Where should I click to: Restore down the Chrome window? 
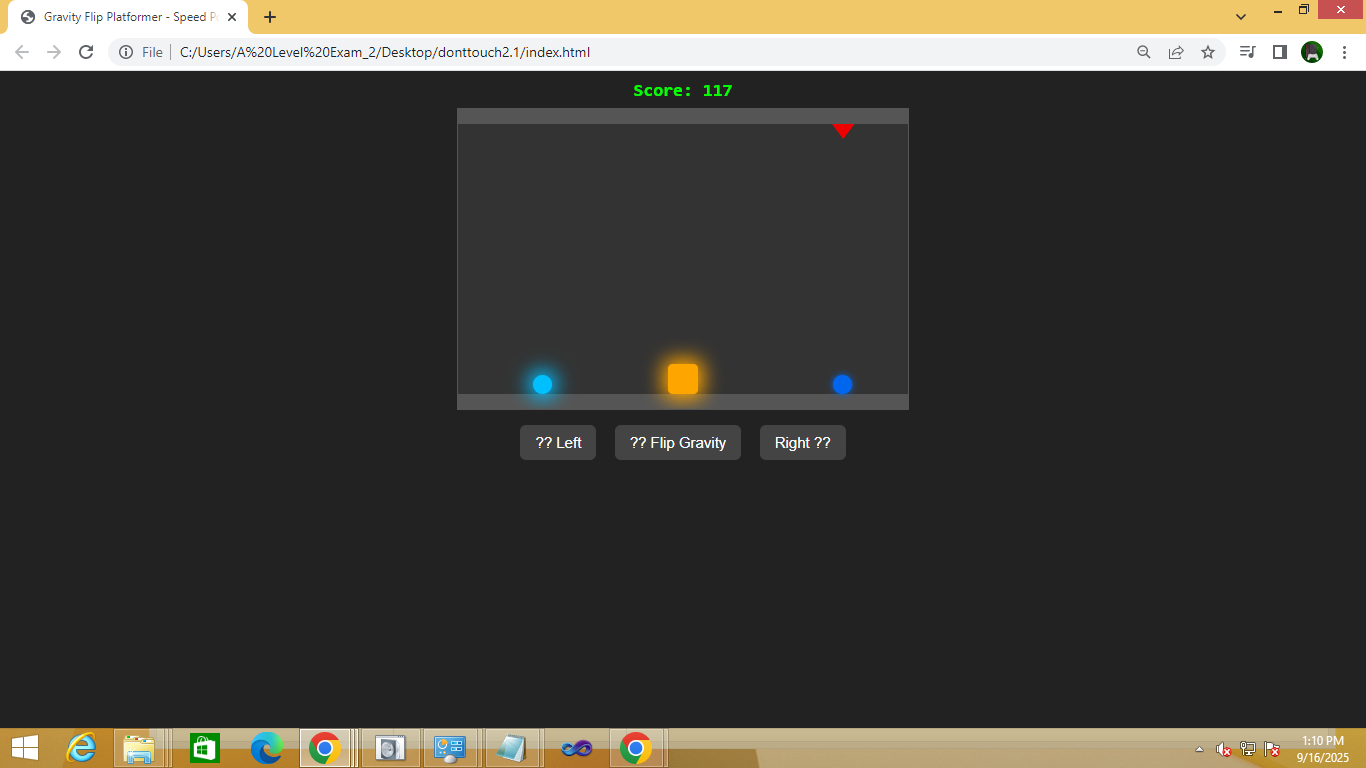(1304, 10)
